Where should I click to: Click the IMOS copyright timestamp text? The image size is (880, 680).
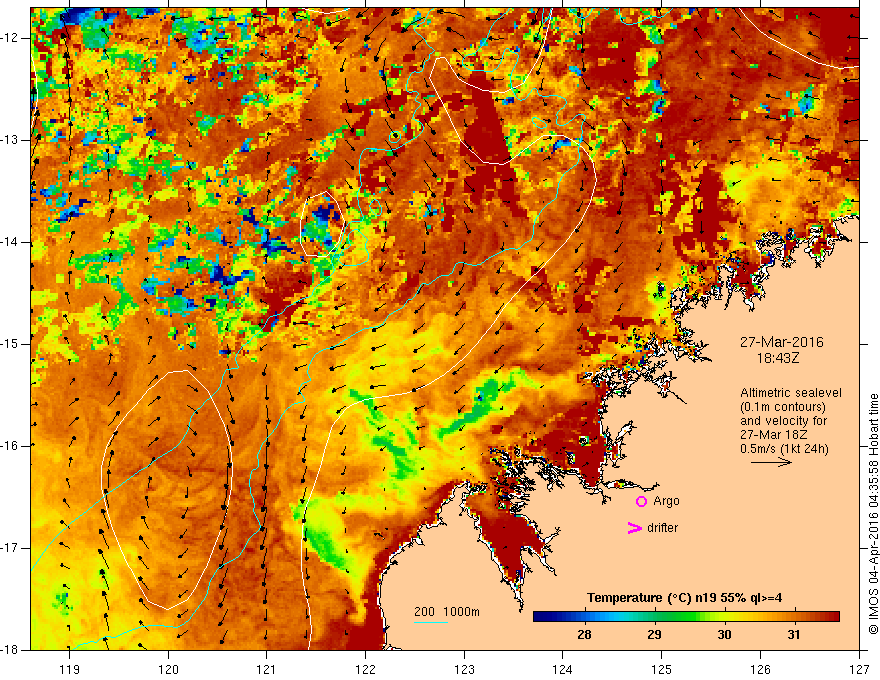coord(873,514)
